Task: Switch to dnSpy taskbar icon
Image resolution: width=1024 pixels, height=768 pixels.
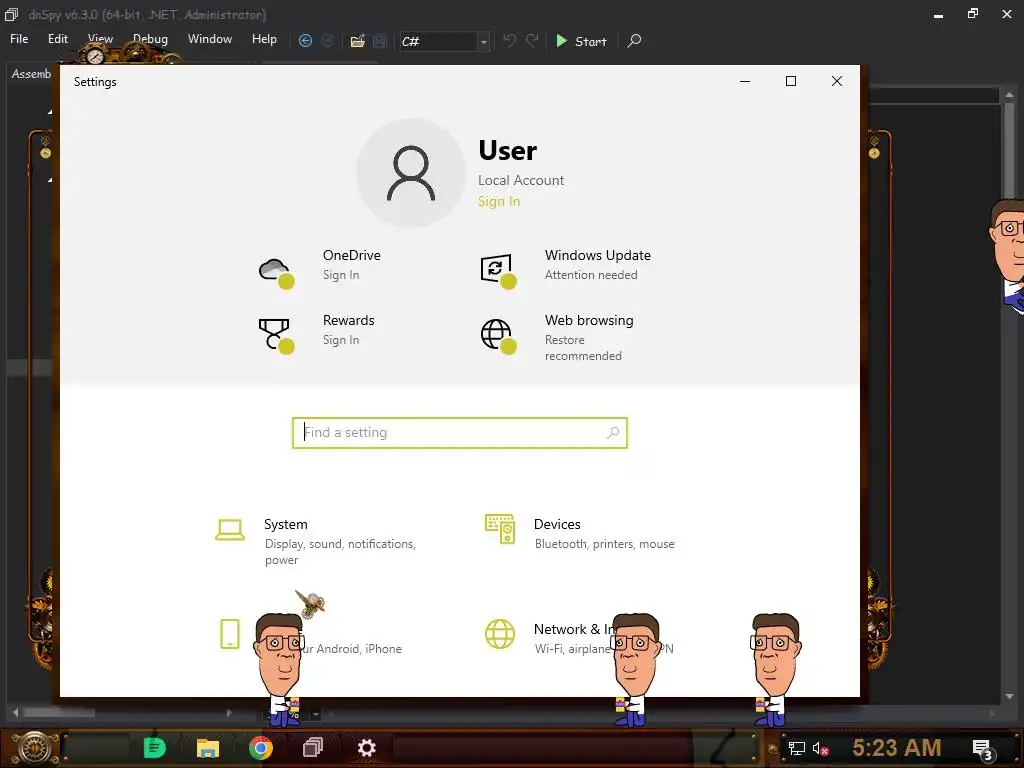Action: [313, 747]
